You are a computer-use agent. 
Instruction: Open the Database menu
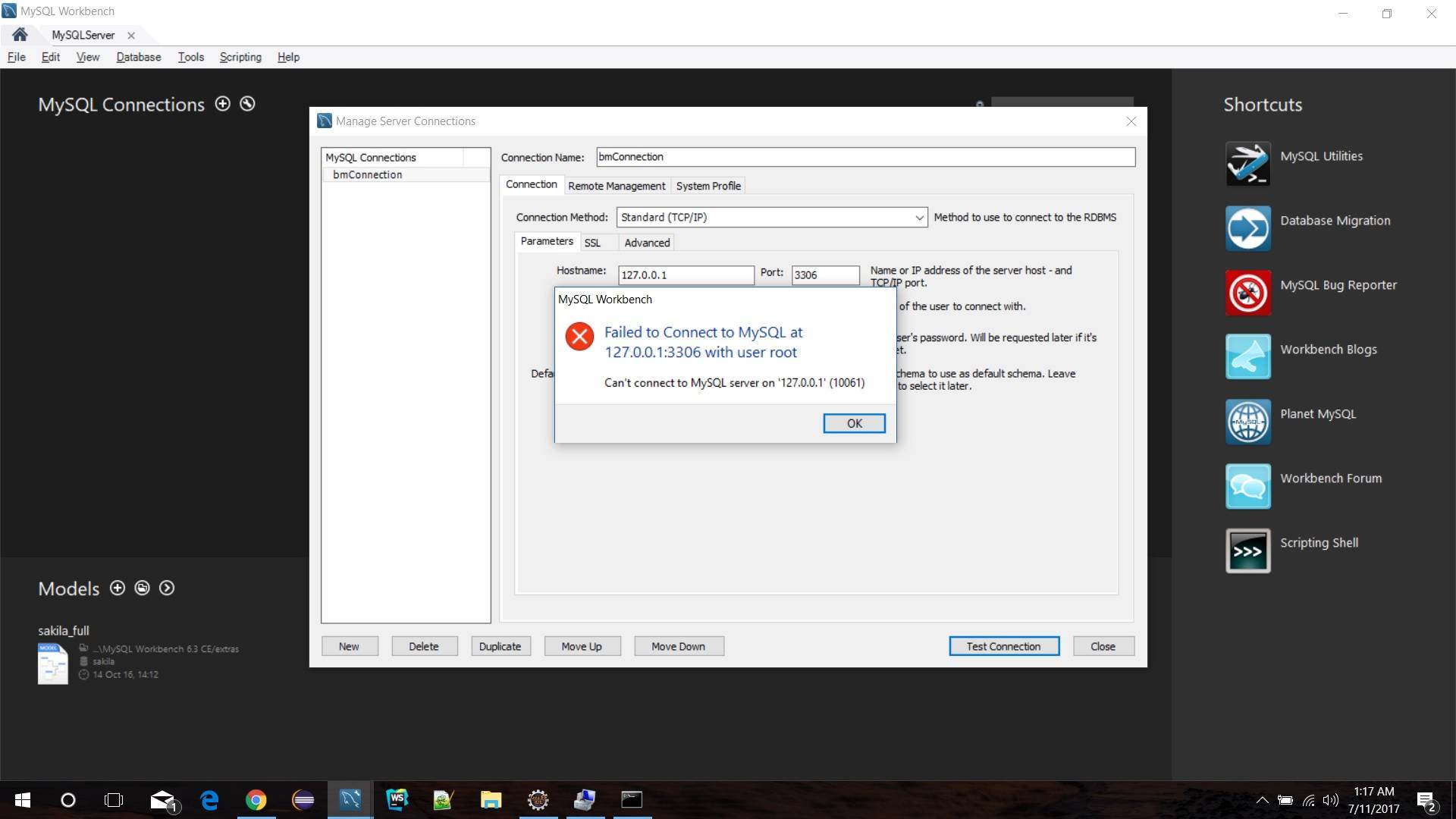coord(139,57)
